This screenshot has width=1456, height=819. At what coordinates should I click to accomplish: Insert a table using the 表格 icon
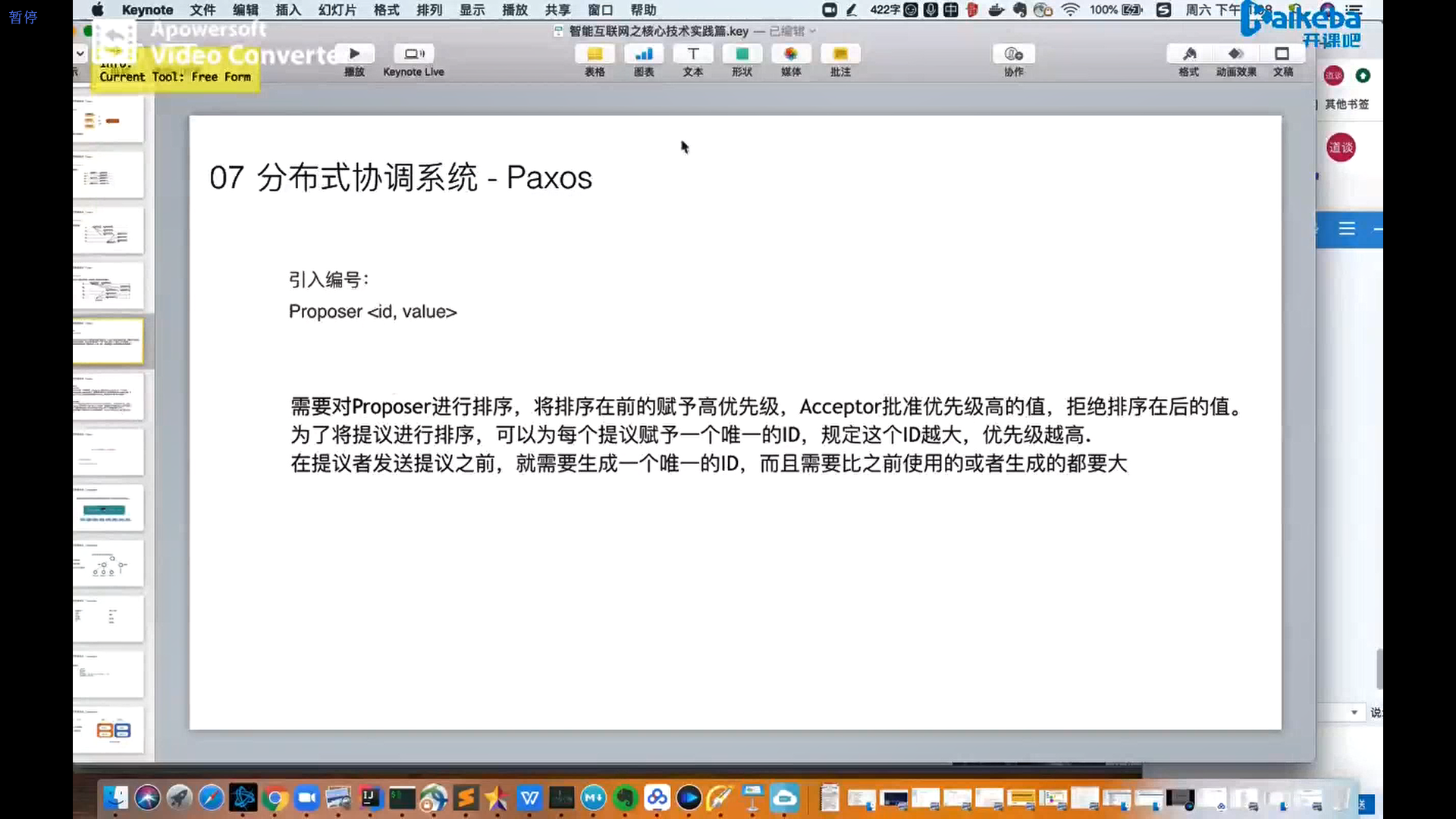[x=595, y=54]
